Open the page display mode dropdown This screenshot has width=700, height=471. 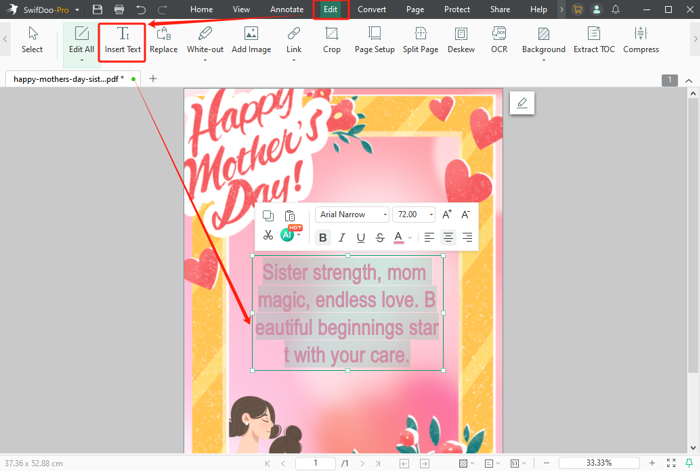(492, 463)
